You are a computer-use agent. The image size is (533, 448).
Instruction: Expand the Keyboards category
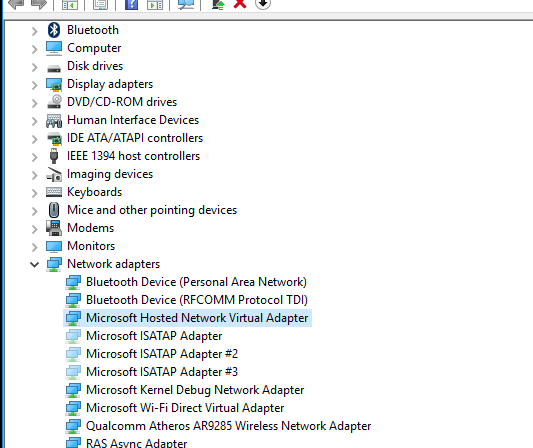coord(34,193)
